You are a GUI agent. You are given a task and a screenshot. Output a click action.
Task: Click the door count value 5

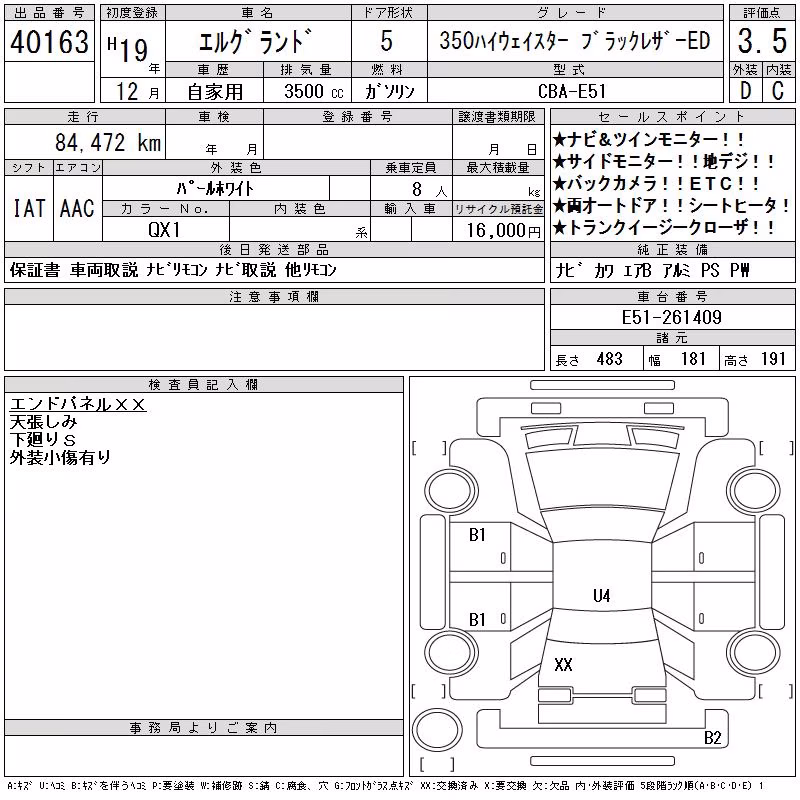387,41
